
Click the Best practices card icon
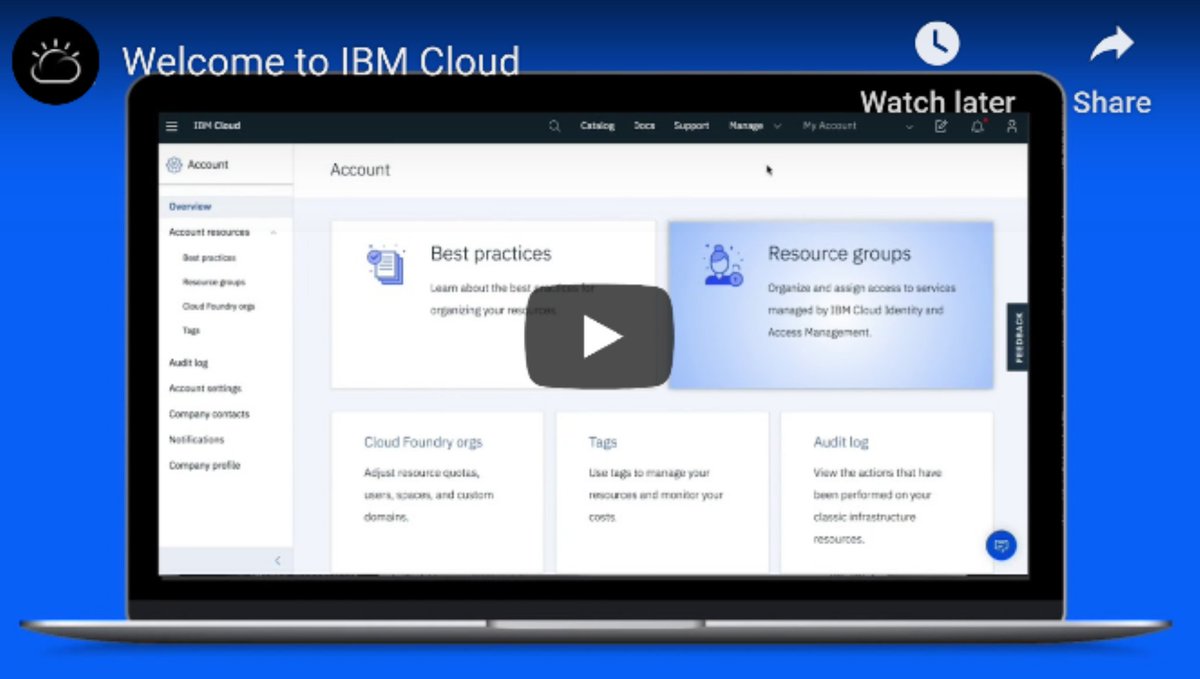click(385, 265)
